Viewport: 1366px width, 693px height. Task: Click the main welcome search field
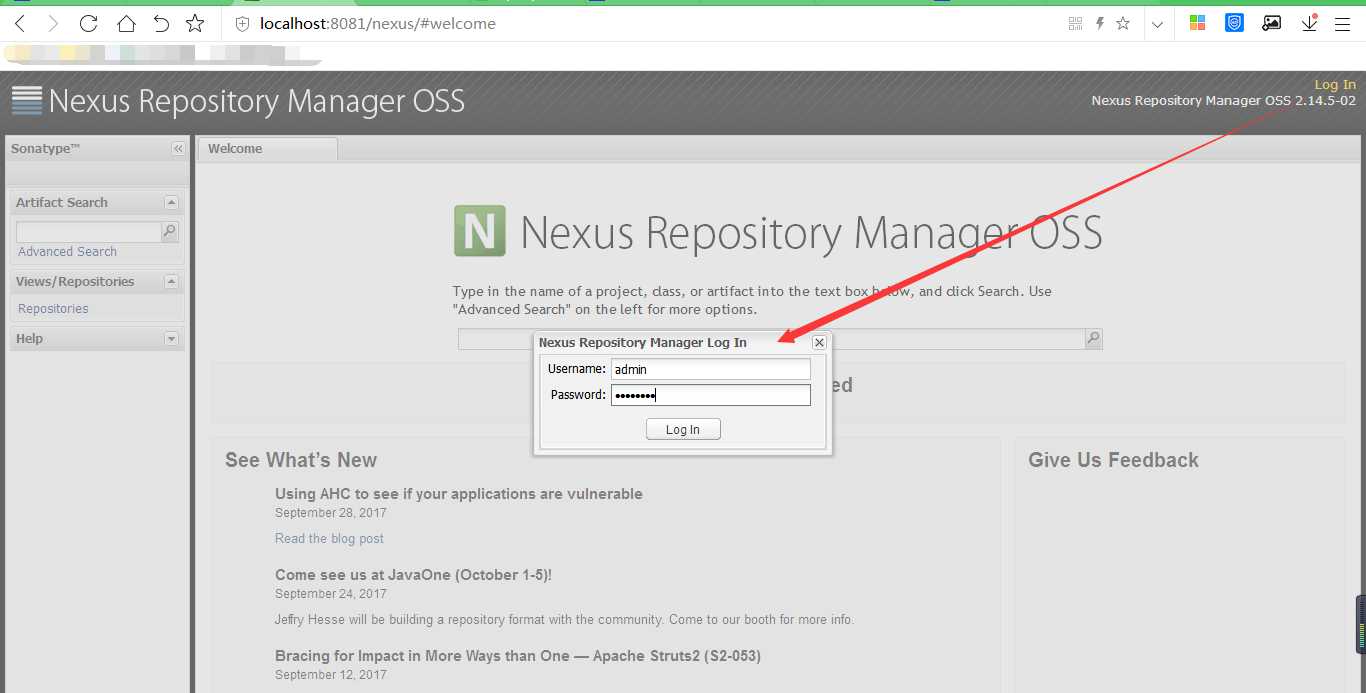[x=771, y=339]
